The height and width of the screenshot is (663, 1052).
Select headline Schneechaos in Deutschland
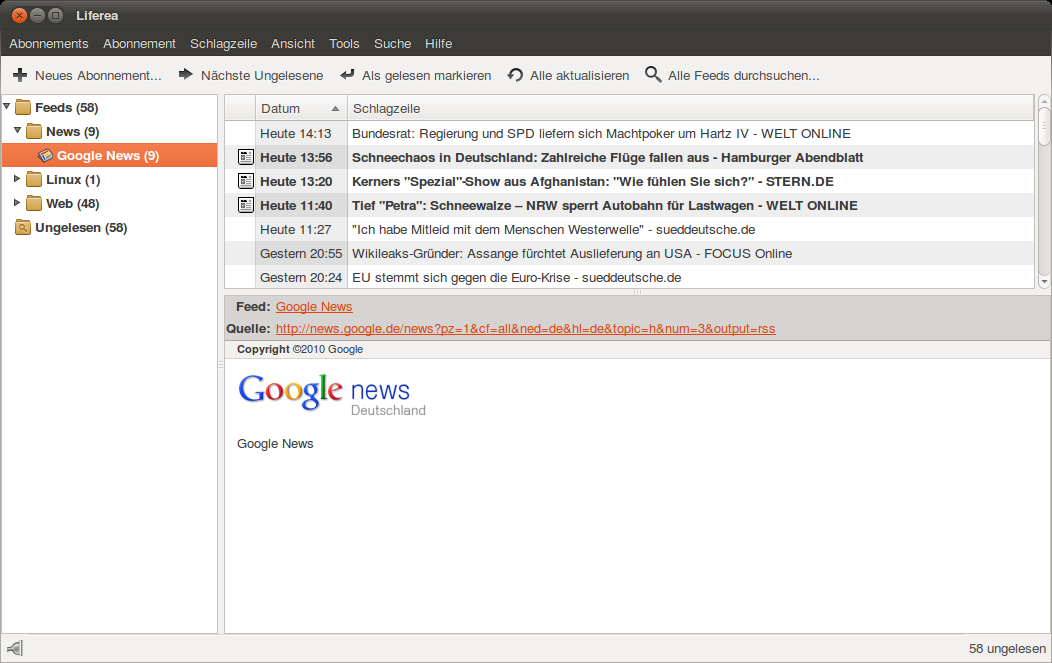607,158
